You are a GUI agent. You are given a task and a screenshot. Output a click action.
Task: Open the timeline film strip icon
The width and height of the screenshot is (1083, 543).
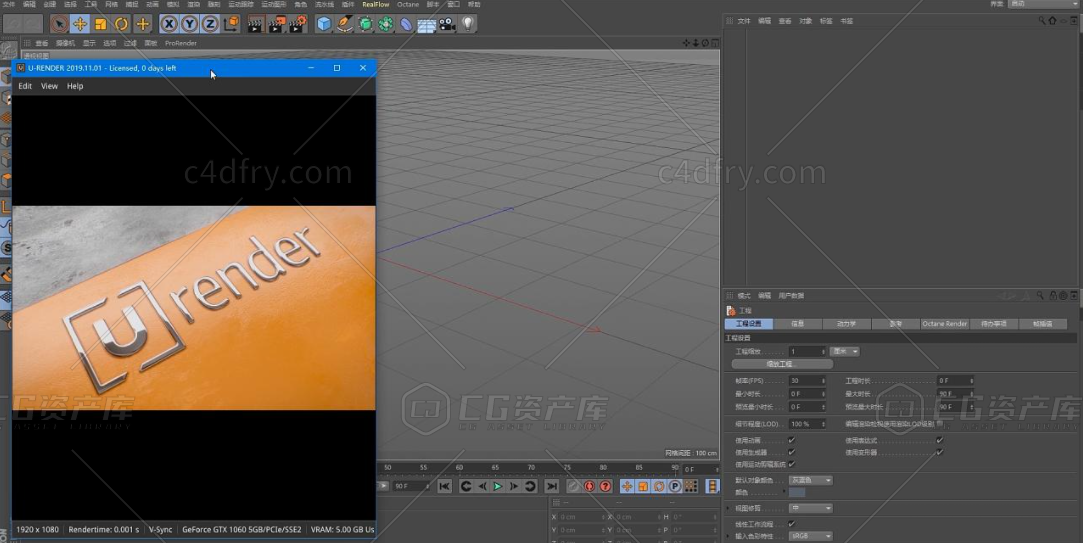click(712, 486)
